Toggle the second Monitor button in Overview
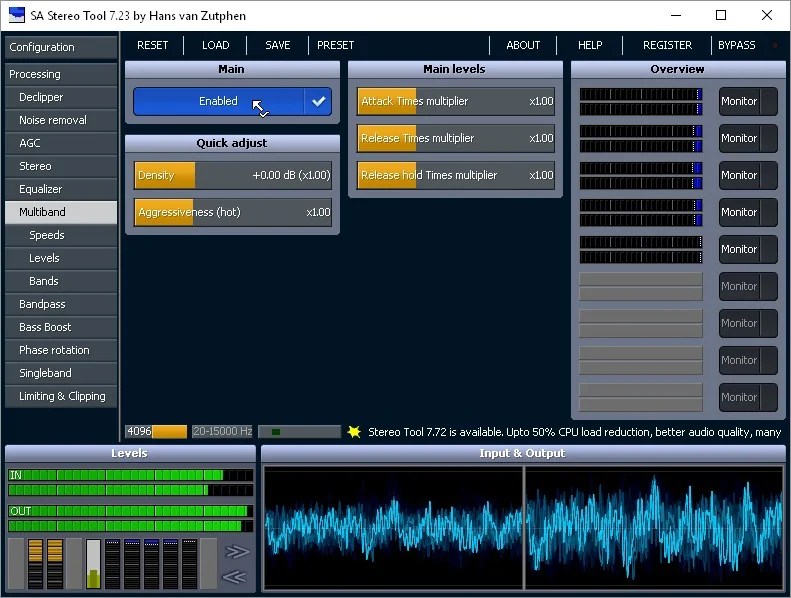The width and height of the screenshot is (791, 598). (748, 138)
